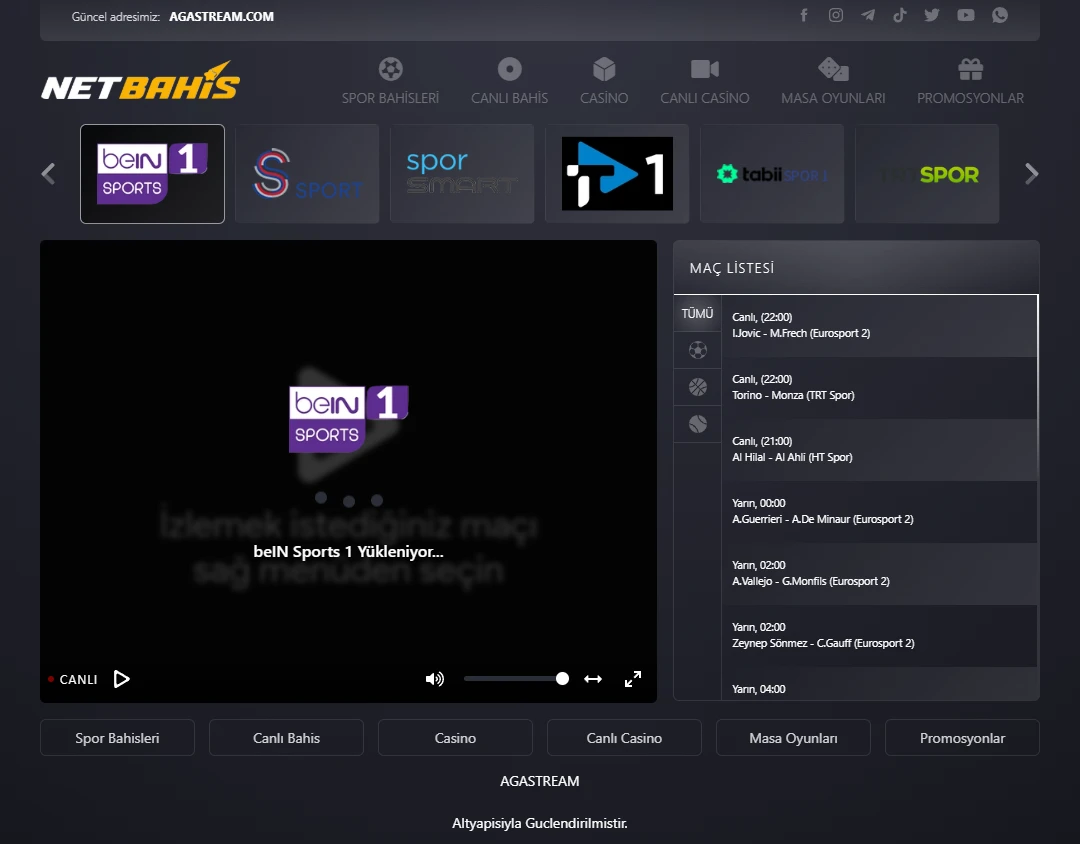This screenshot has width=1080, height=844.
Task: Select the Spor Smart channel thumbnail
Action: click(x=462, y=174)
